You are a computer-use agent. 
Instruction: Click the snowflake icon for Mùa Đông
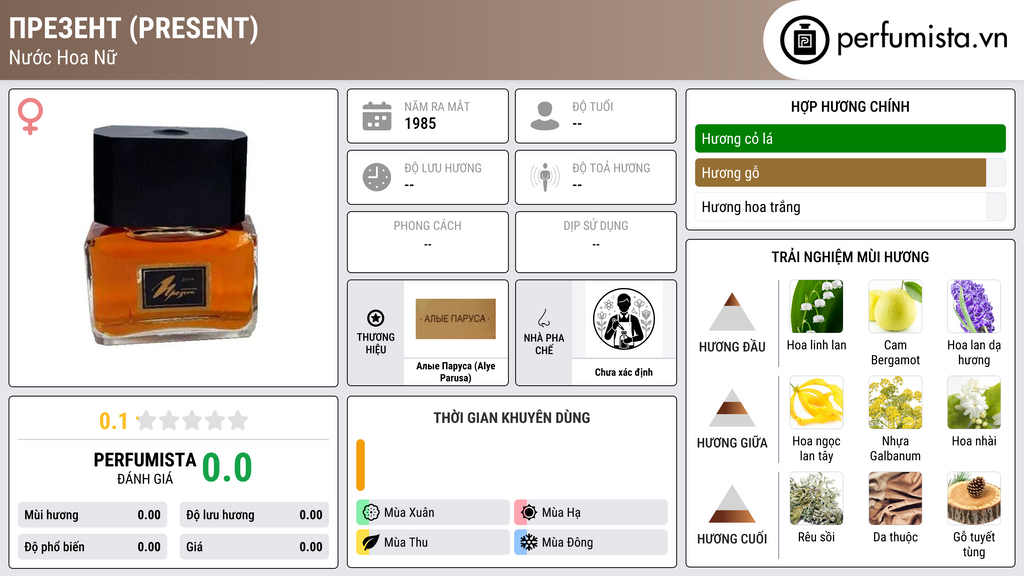pyautogui.click(x=529, y=542)
